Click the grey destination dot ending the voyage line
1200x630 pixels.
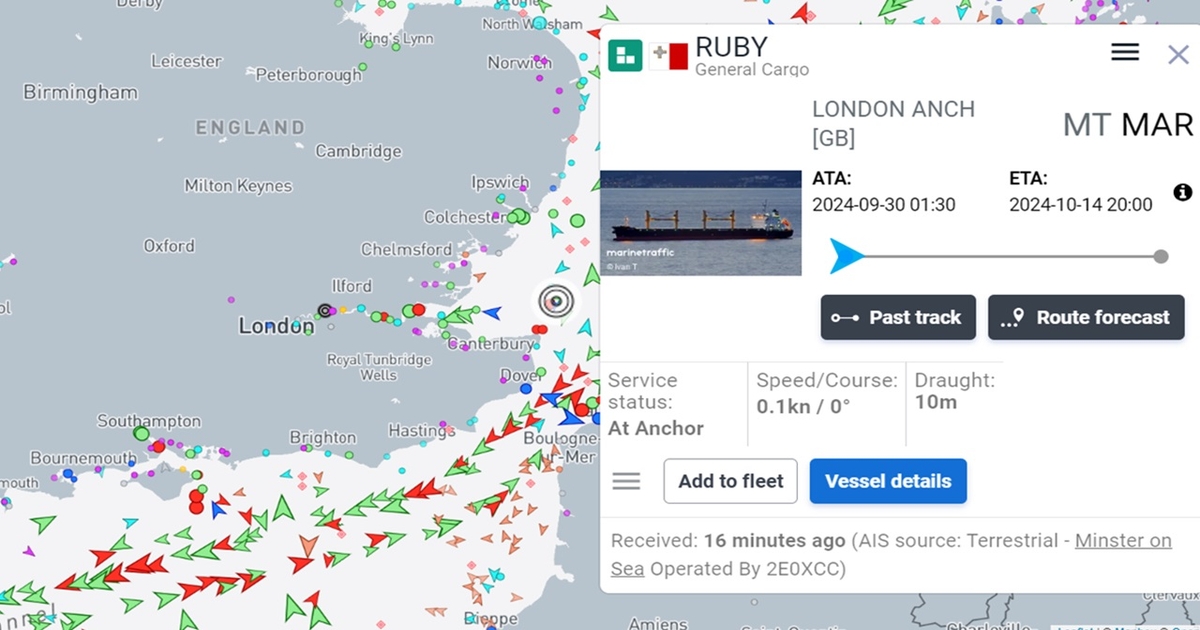click(1161, 256)
